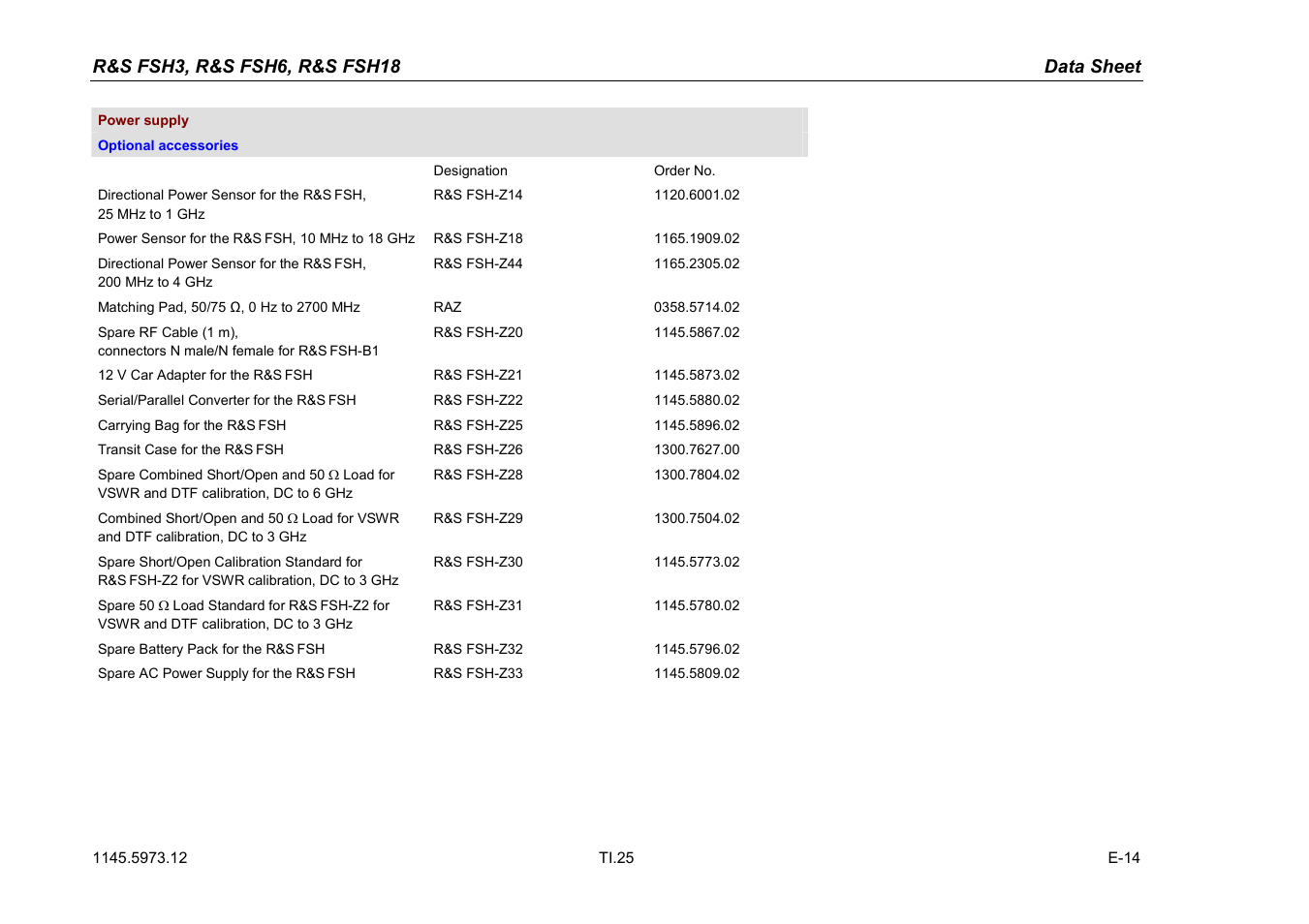Select designation 'R&S FSH-Z25'

coord(478,425)
